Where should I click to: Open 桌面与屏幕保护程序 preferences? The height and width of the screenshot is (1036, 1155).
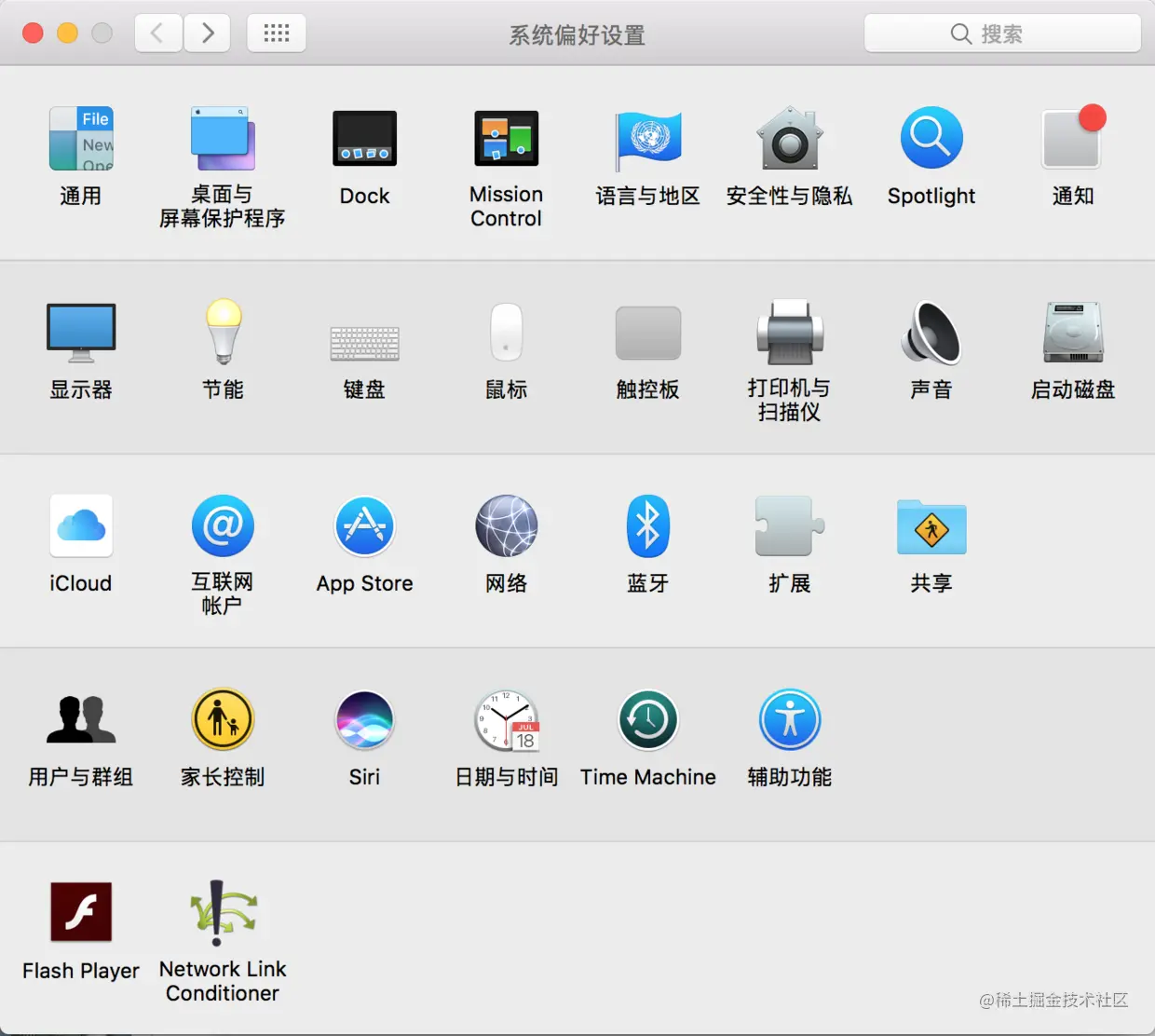tap(223, 139)
